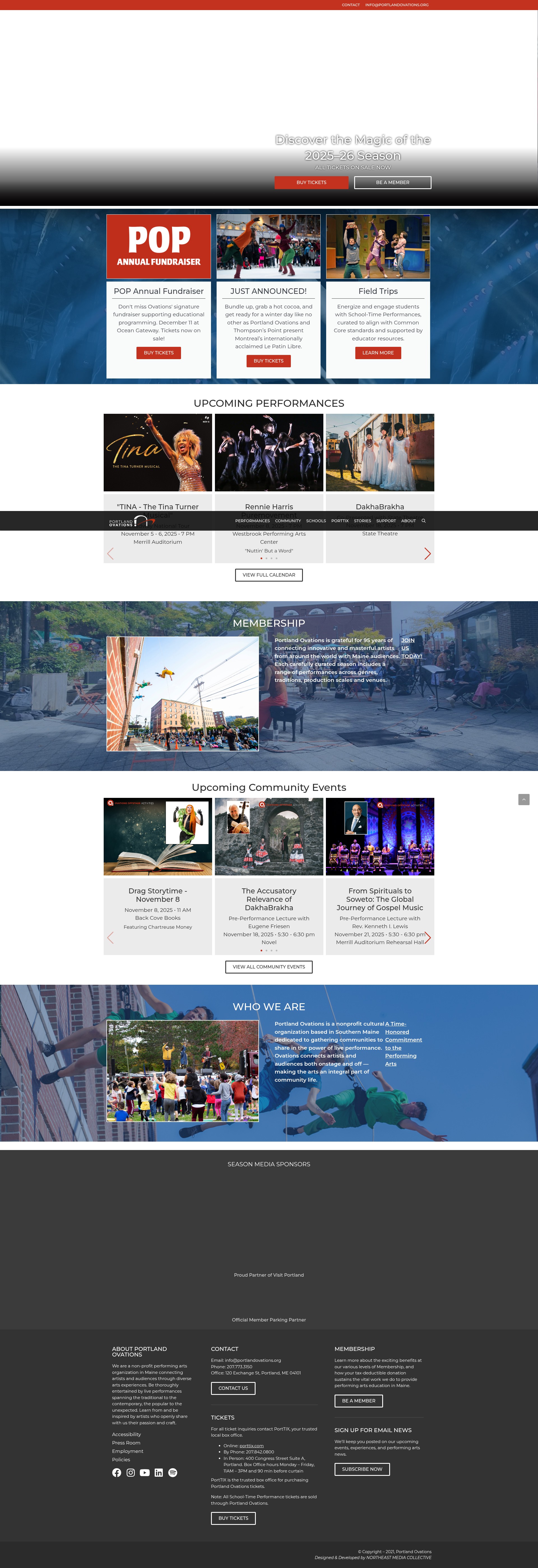Select first performances carousel dot
Viewport: 538px width, 1568px height.
(261, 558)
